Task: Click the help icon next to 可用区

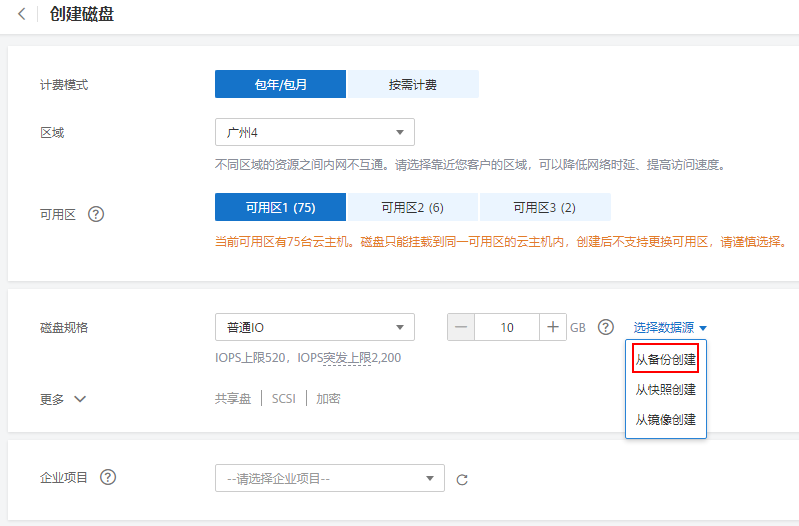Action: coord(97,214)
